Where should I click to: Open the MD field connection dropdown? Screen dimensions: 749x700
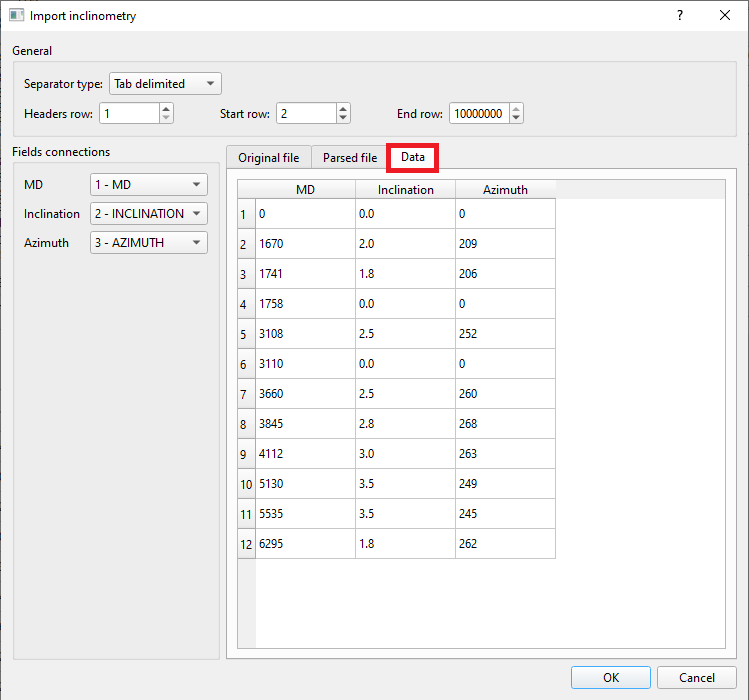click(149, 185)
